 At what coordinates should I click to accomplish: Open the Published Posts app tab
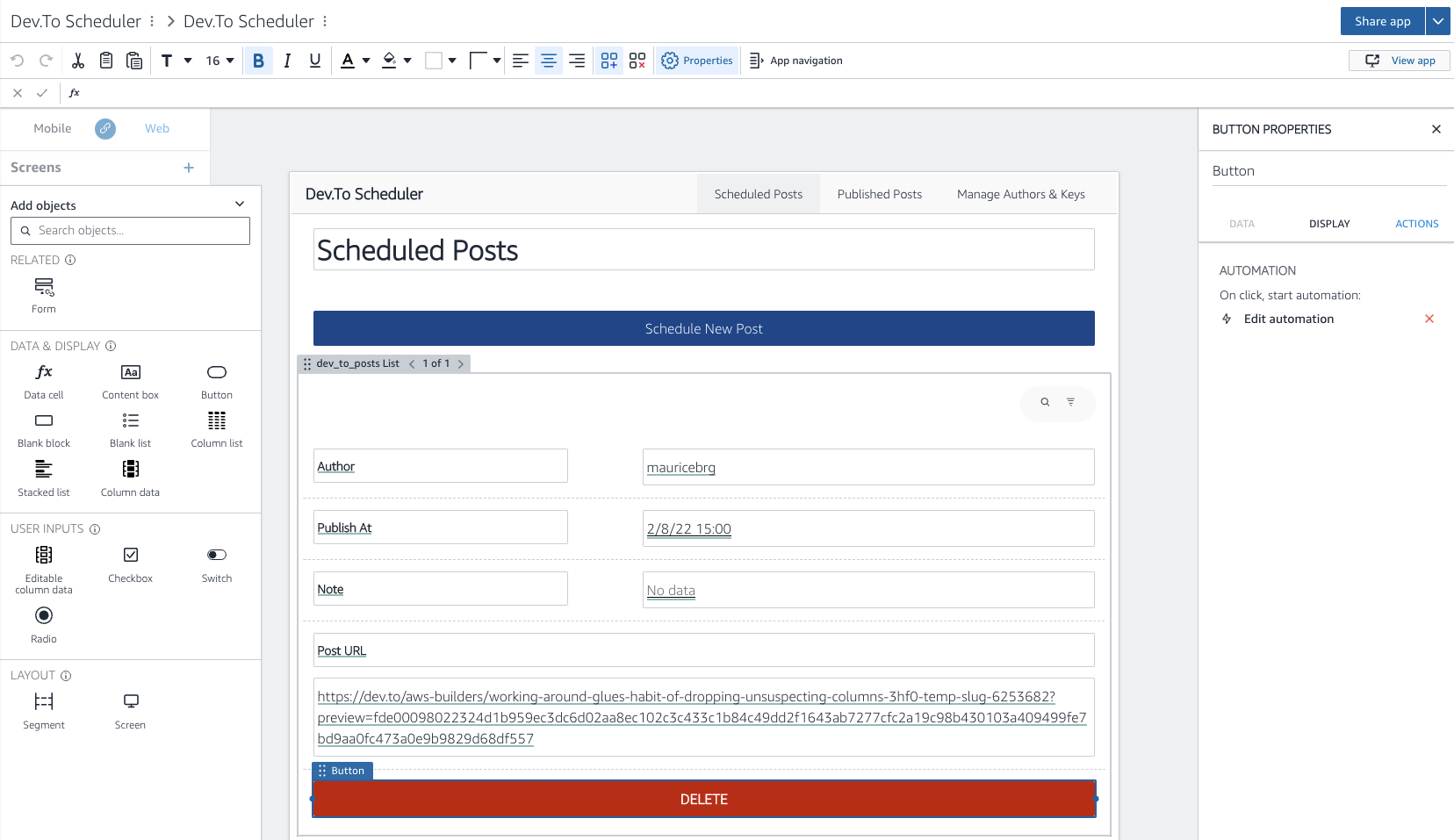[880, 194]
